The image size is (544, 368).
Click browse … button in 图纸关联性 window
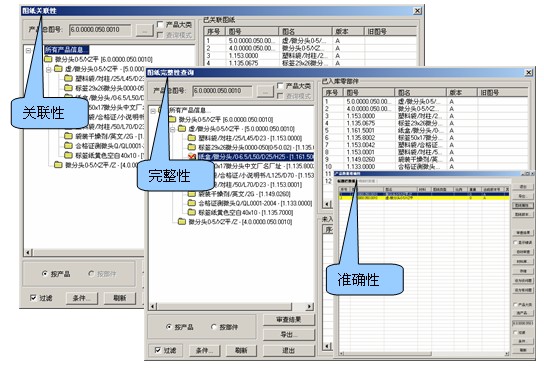[144, 31]
